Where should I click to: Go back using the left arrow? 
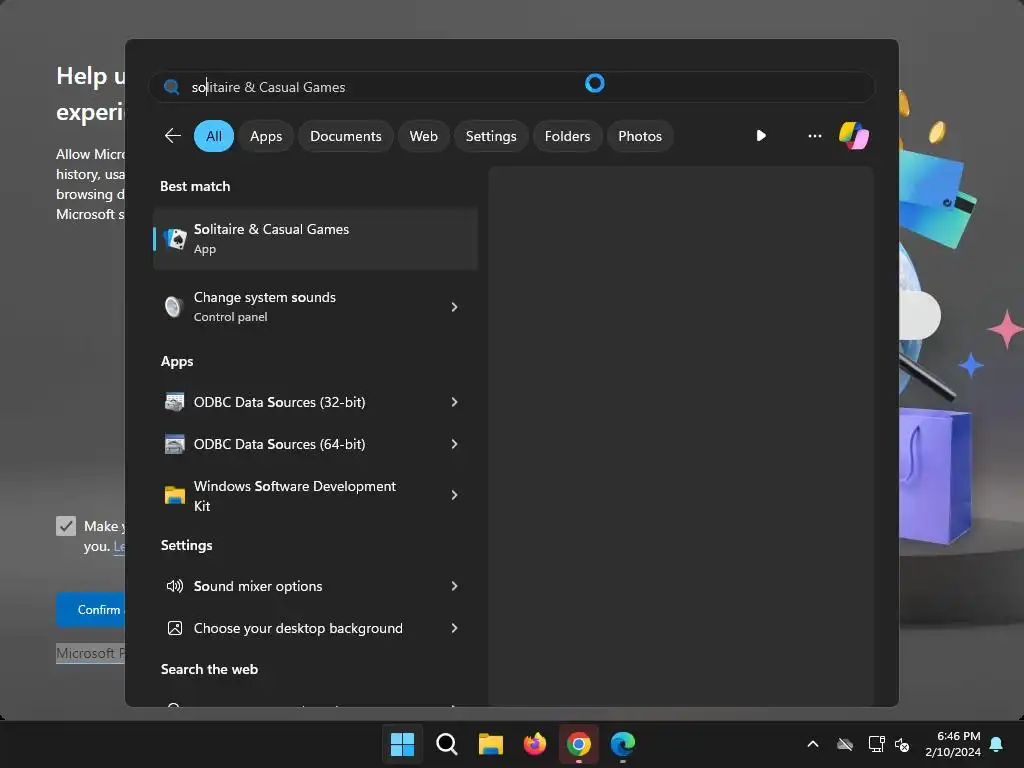(173, 136)
